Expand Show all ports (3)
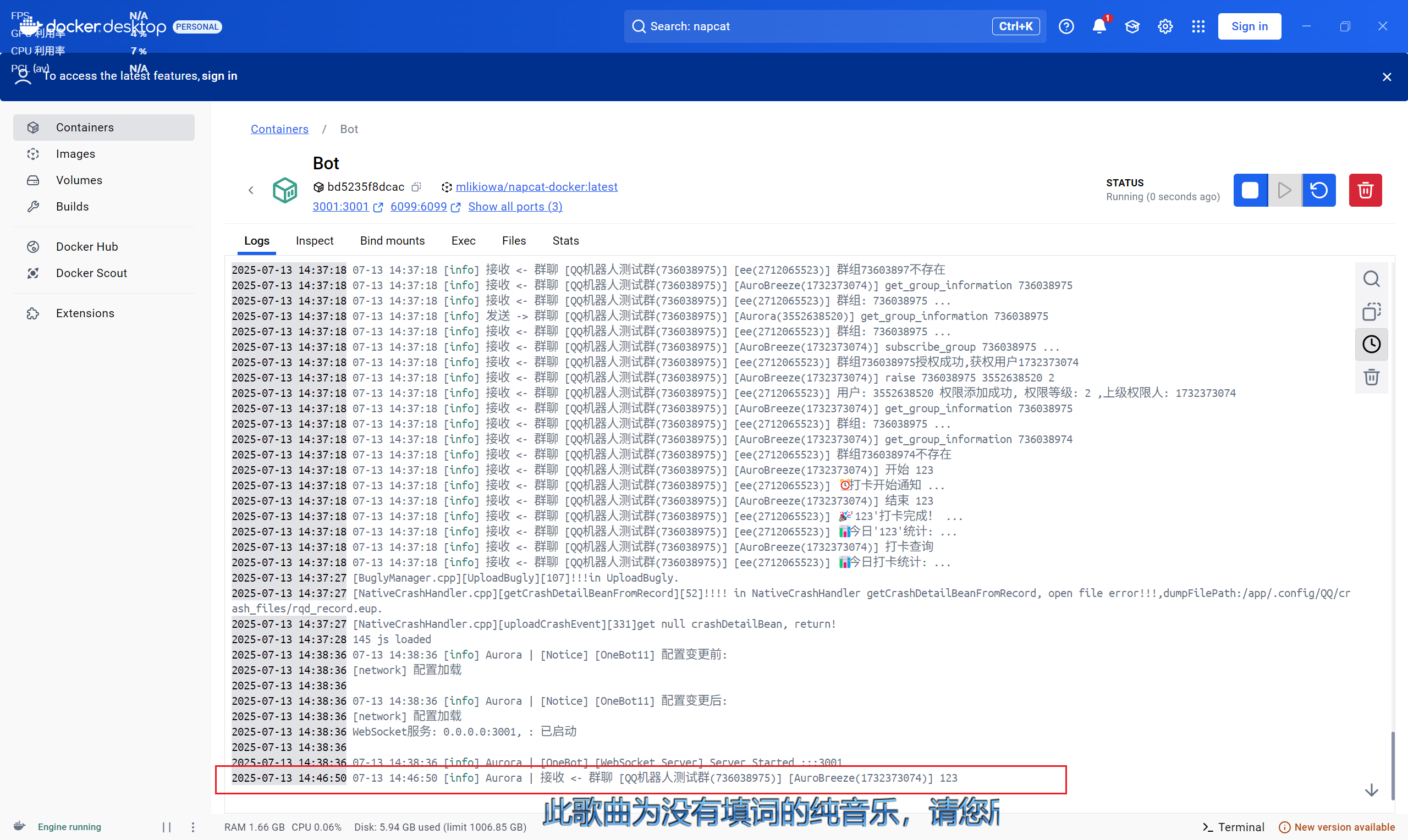Image resolution: width=1408 pixels, height=840 pixels. 515,207
